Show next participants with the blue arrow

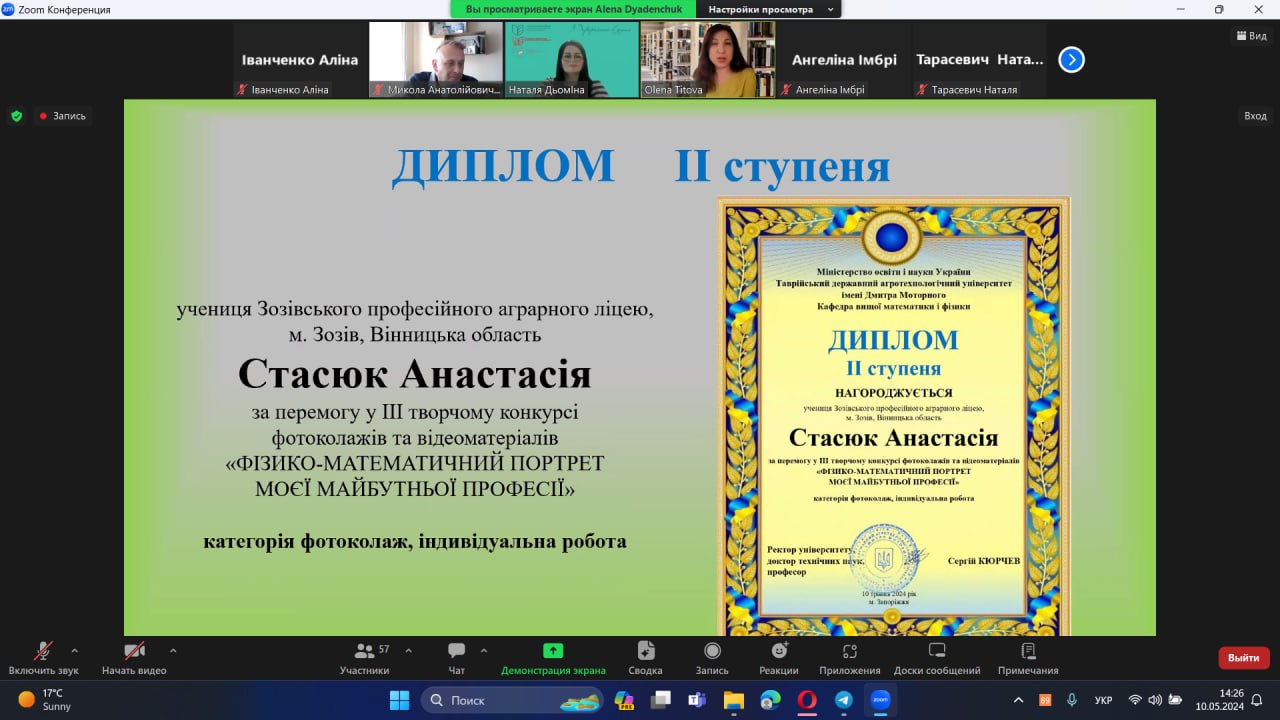coord(1071,60)
